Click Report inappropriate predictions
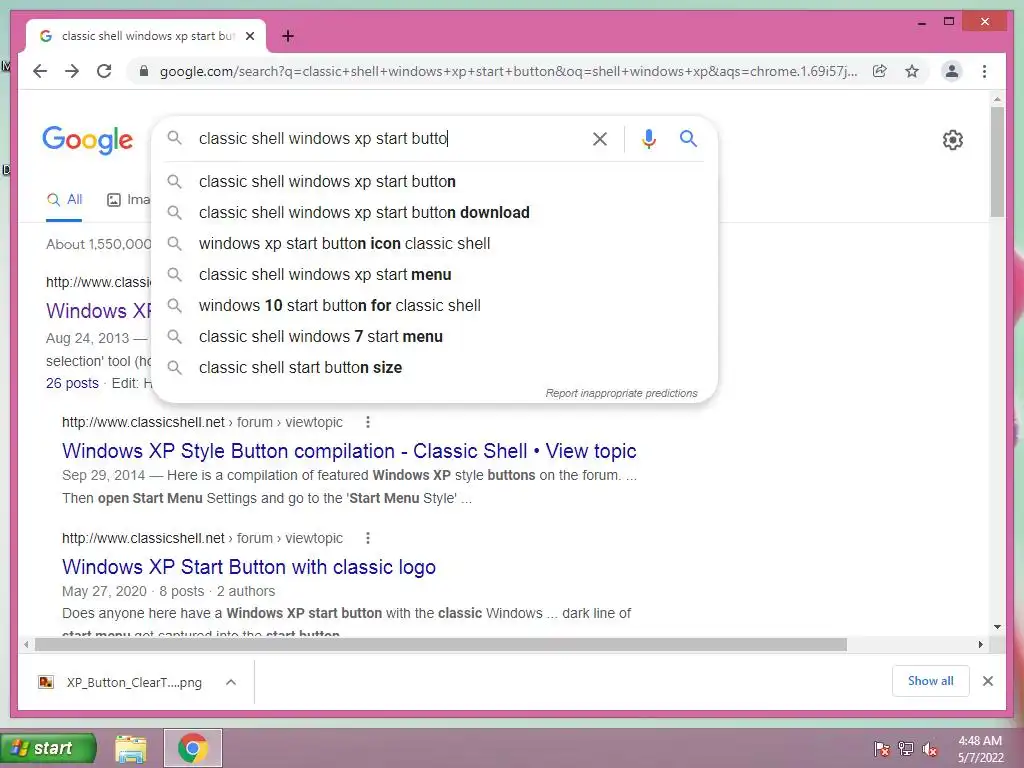 pyautogui.click(x=621, y=393)
